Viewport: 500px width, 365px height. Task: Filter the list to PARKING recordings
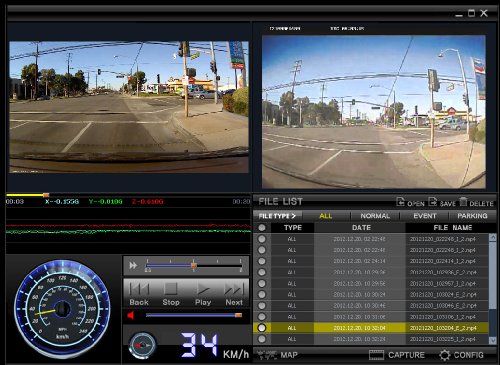click(472, 216)
